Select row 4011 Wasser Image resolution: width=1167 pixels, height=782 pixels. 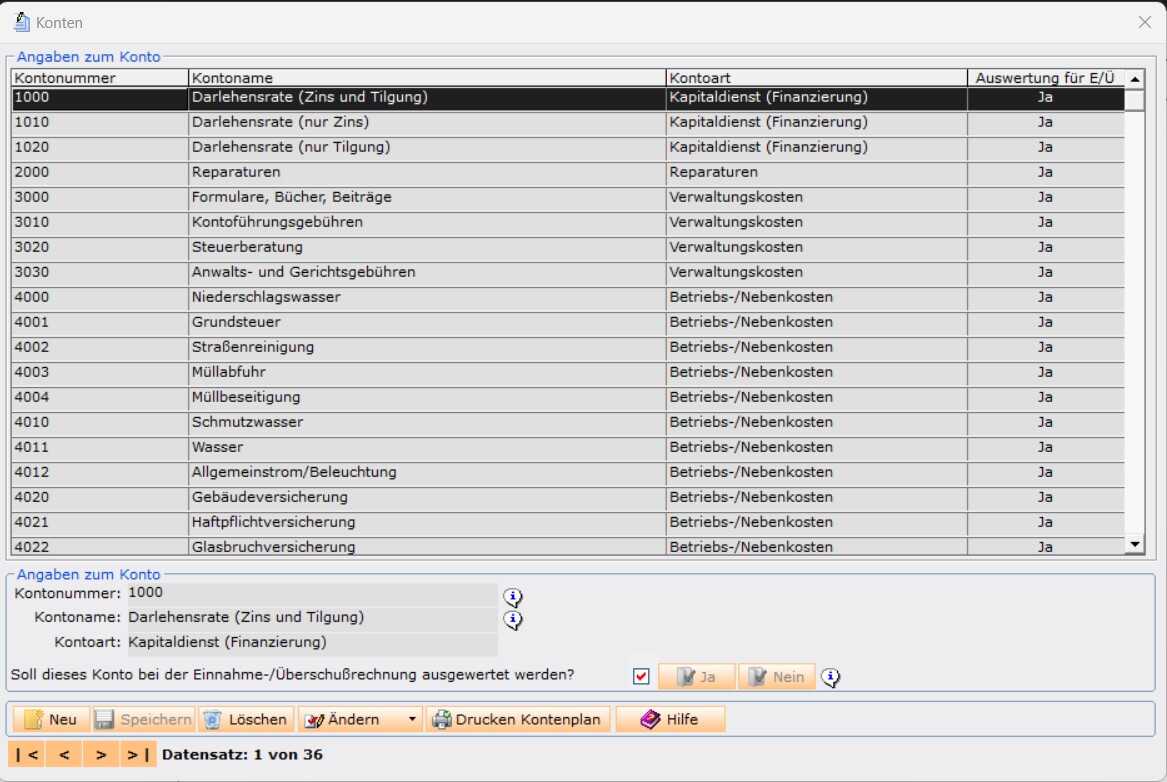(x=568, y=448)
